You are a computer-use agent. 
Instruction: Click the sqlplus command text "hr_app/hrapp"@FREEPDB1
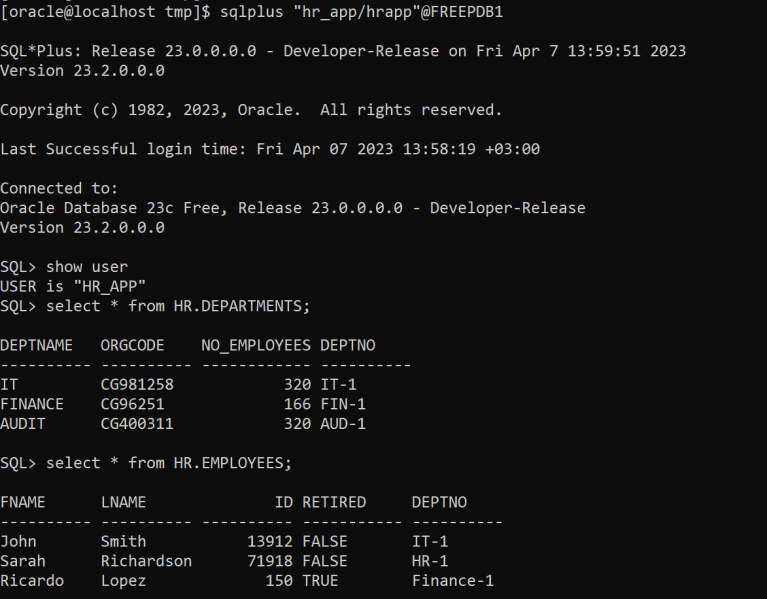click(398, 12)
